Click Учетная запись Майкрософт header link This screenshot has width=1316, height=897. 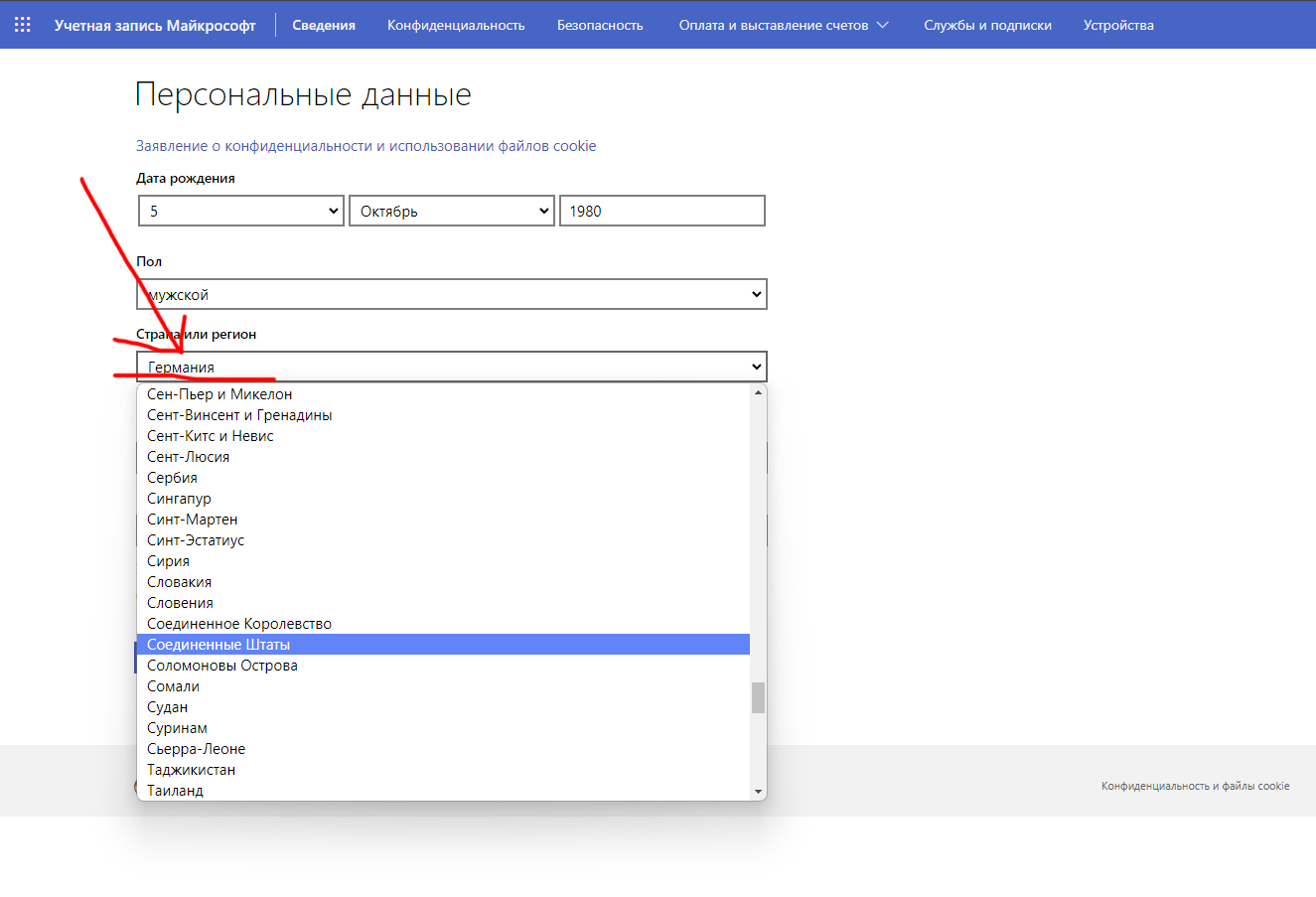(x=155, y=25)
